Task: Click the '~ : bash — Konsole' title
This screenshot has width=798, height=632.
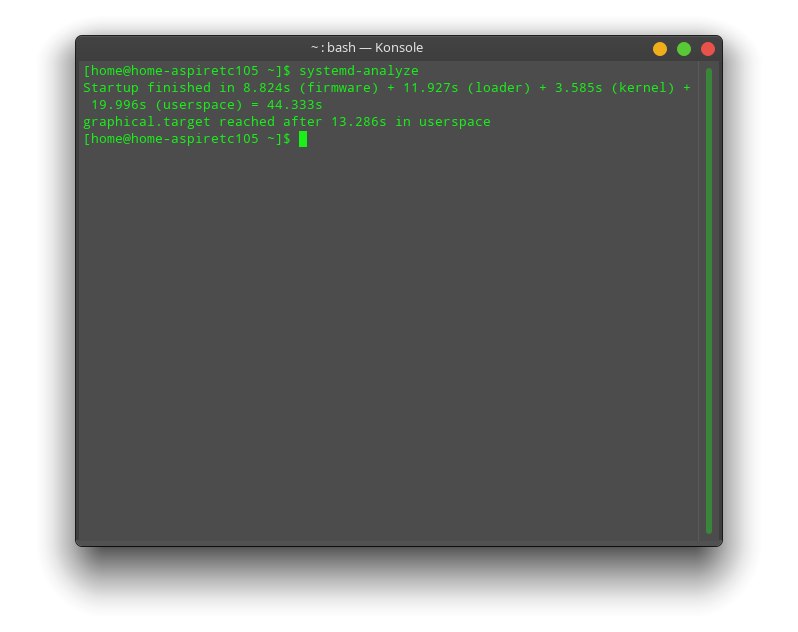Action: (367, 47)
